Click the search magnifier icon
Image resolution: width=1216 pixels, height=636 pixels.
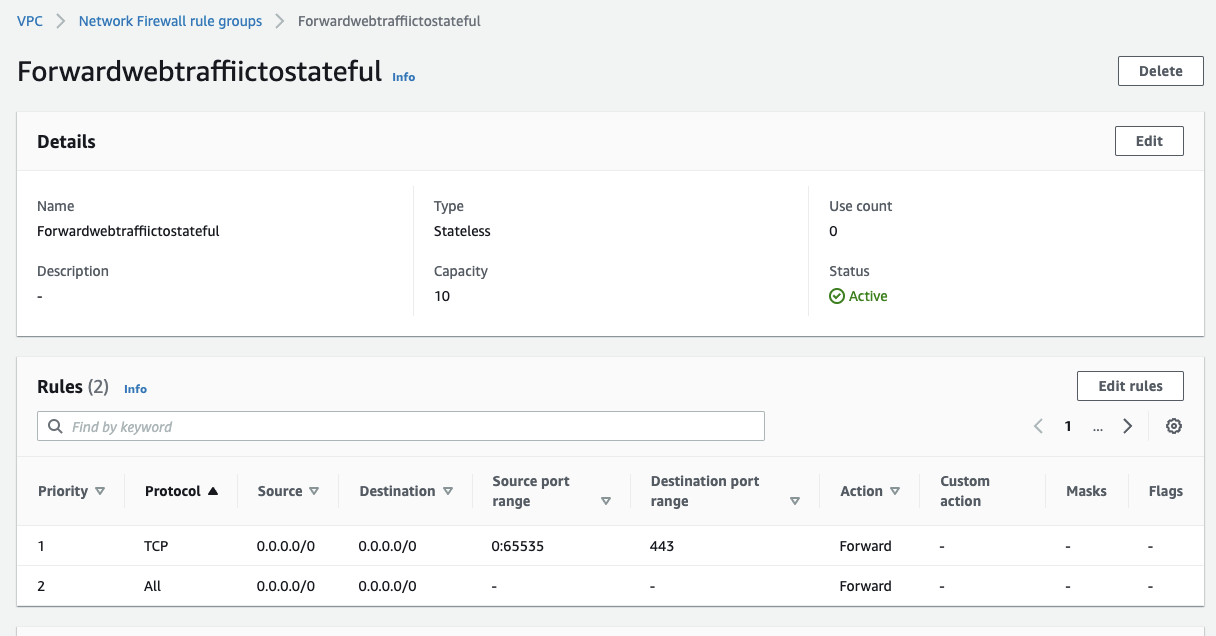(55, 427)
